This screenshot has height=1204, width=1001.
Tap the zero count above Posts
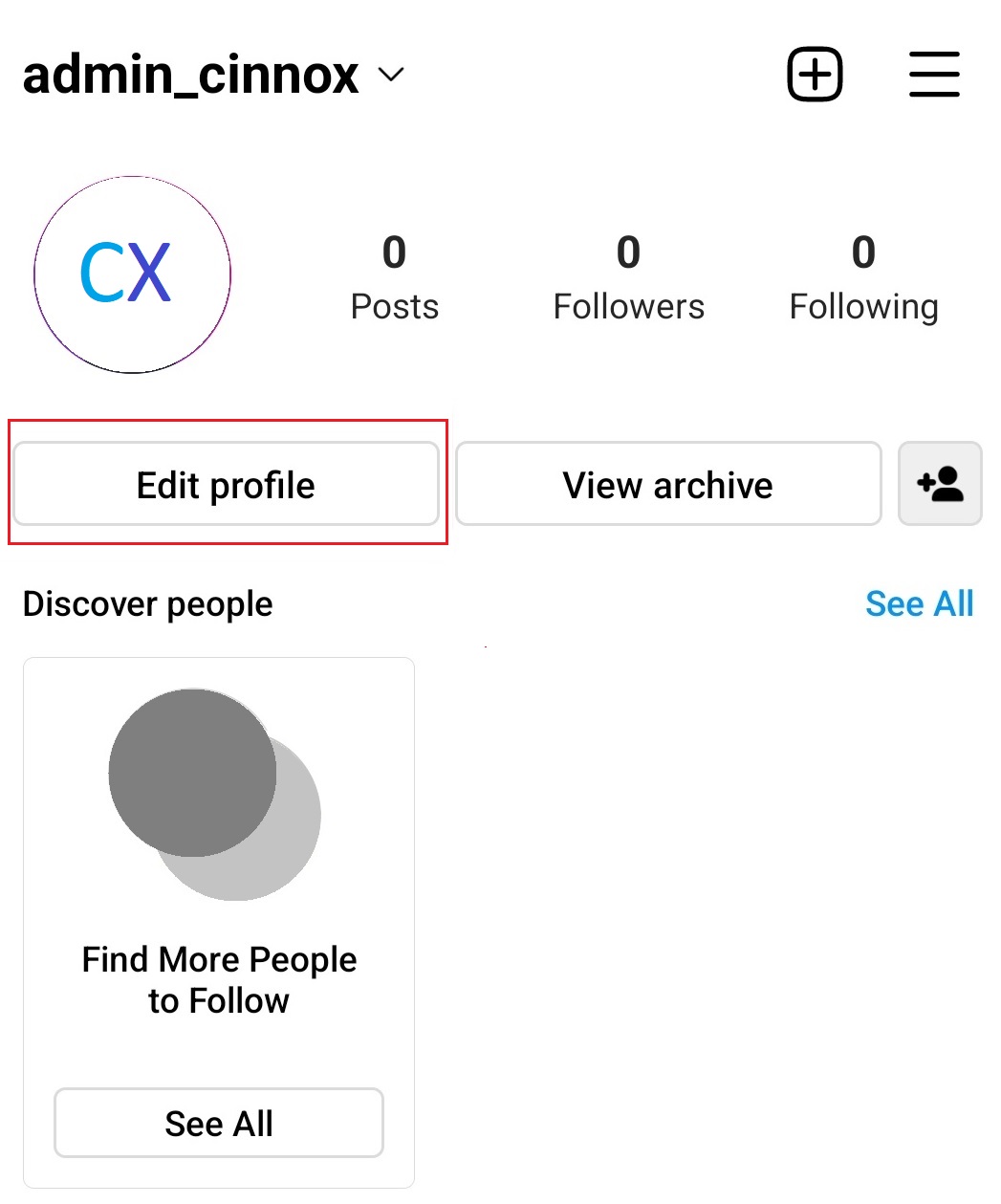pos(394,252)
